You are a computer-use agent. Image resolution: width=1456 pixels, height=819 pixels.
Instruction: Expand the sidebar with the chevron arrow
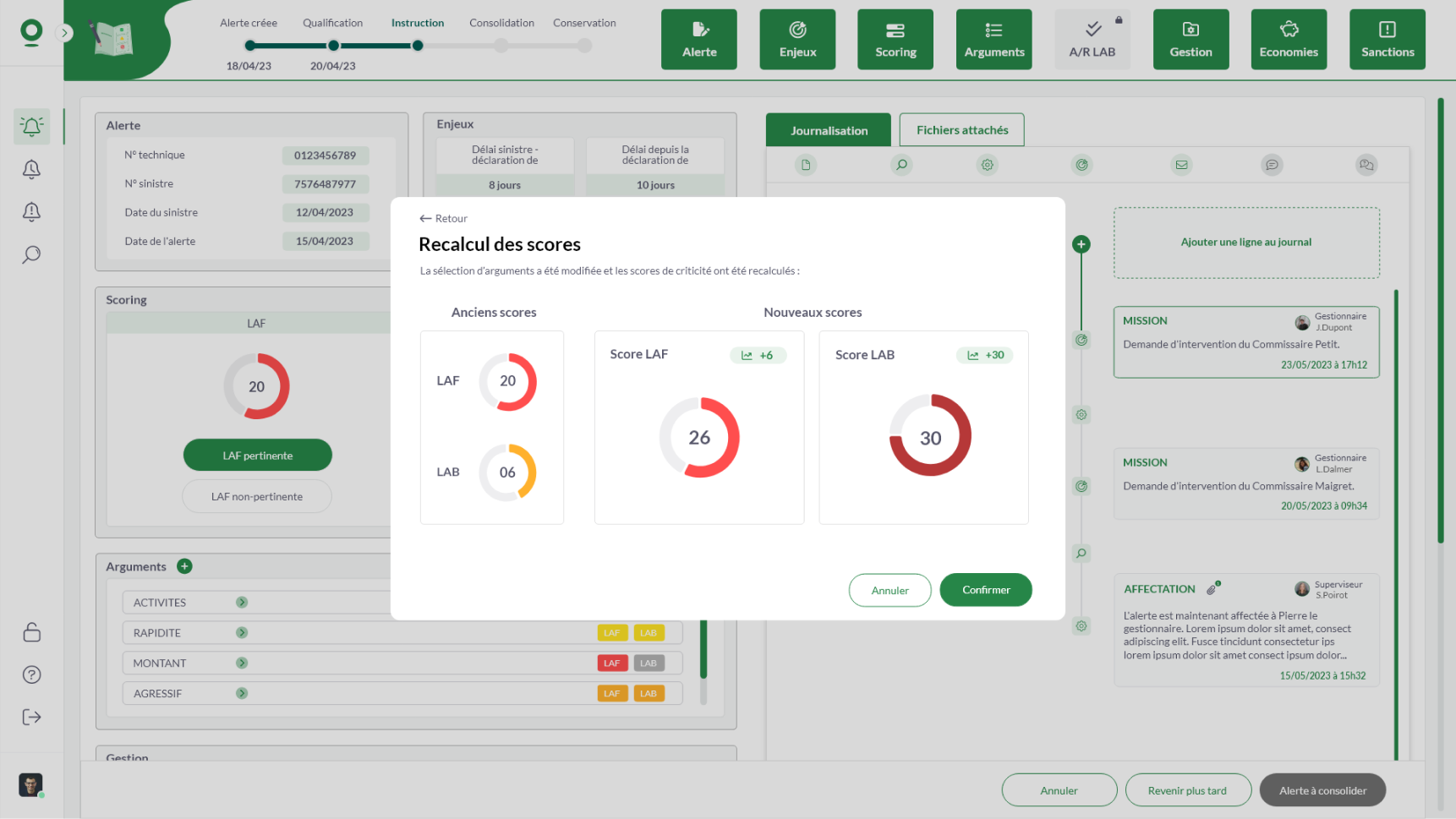coord(64,33)
